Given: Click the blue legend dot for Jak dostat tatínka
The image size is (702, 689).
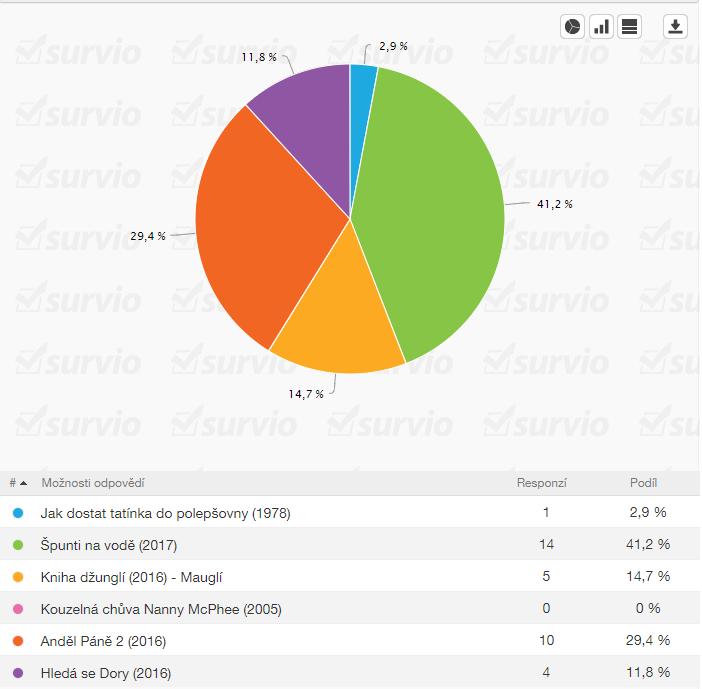Looking at the screenshot, I should pyautogui.click(x=18, y=513).
